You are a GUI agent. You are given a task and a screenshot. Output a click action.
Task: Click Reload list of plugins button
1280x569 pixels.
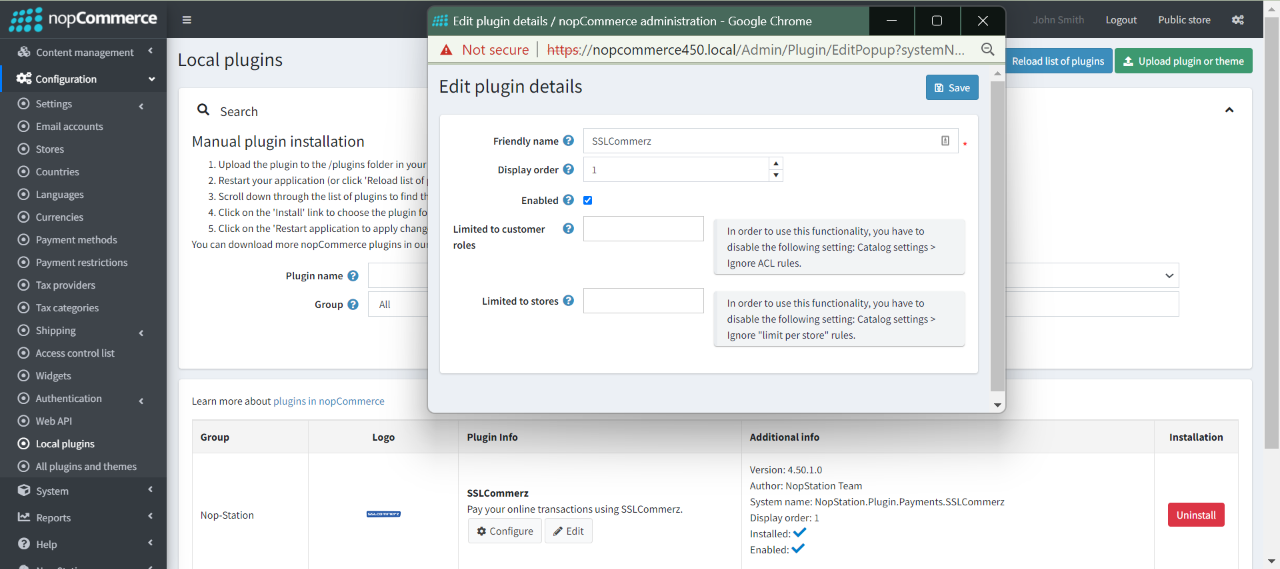[x=1057, y=61]
